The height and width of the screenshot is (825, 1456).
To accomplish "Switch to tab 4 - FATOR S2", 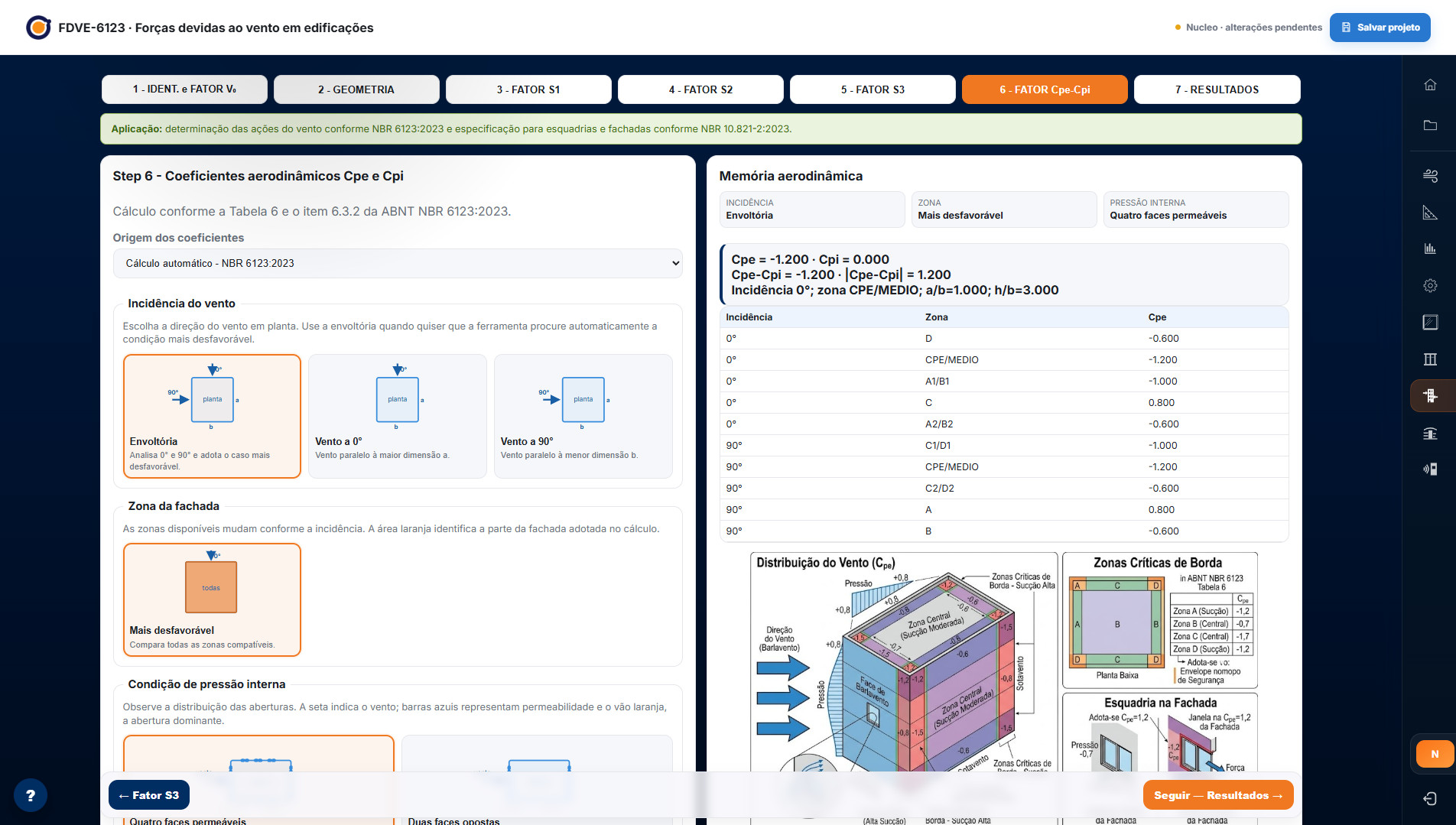I will tap(700, 89).
